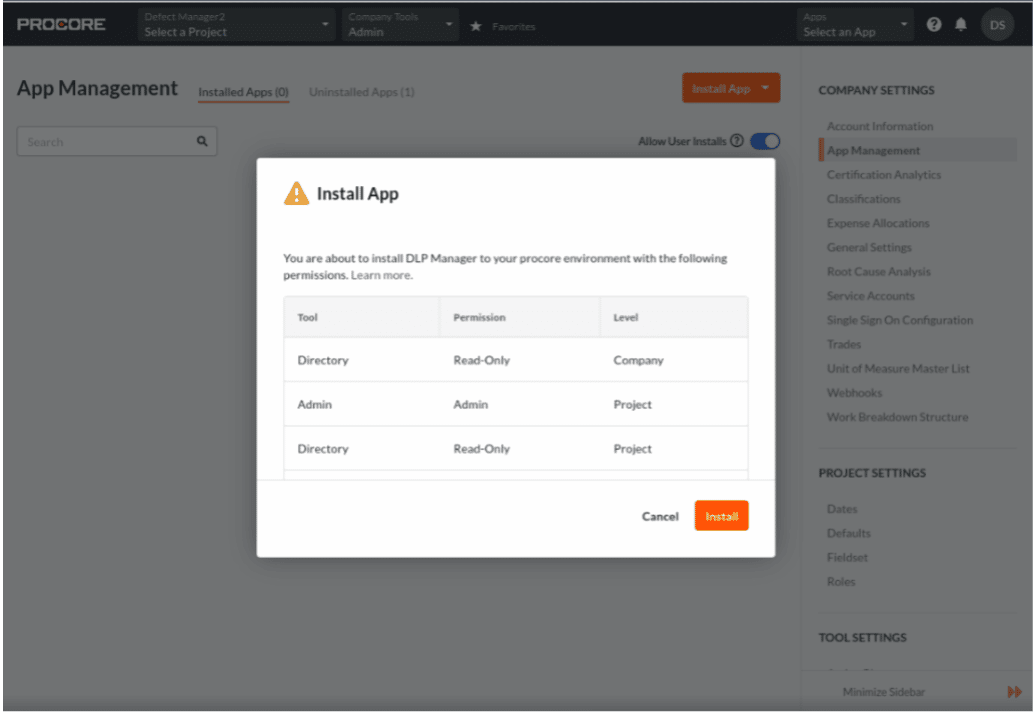Click the Minimize Sidebar arrows icon
Screen dimensions: 1035x715
point(1014,691)
